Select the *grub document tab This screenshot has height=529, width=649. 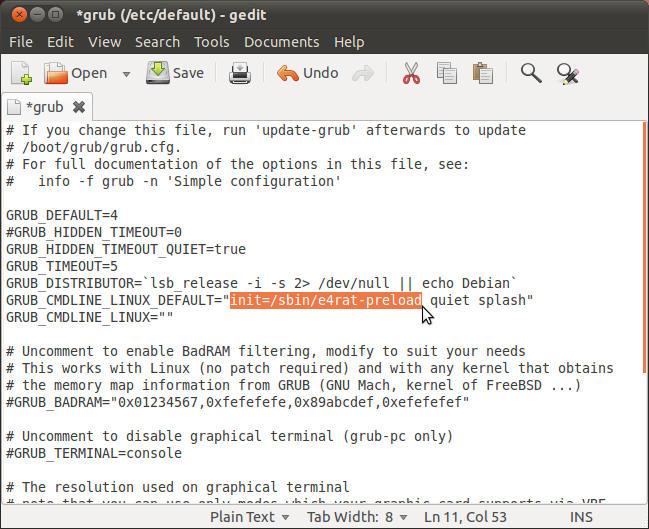[45, 107]
